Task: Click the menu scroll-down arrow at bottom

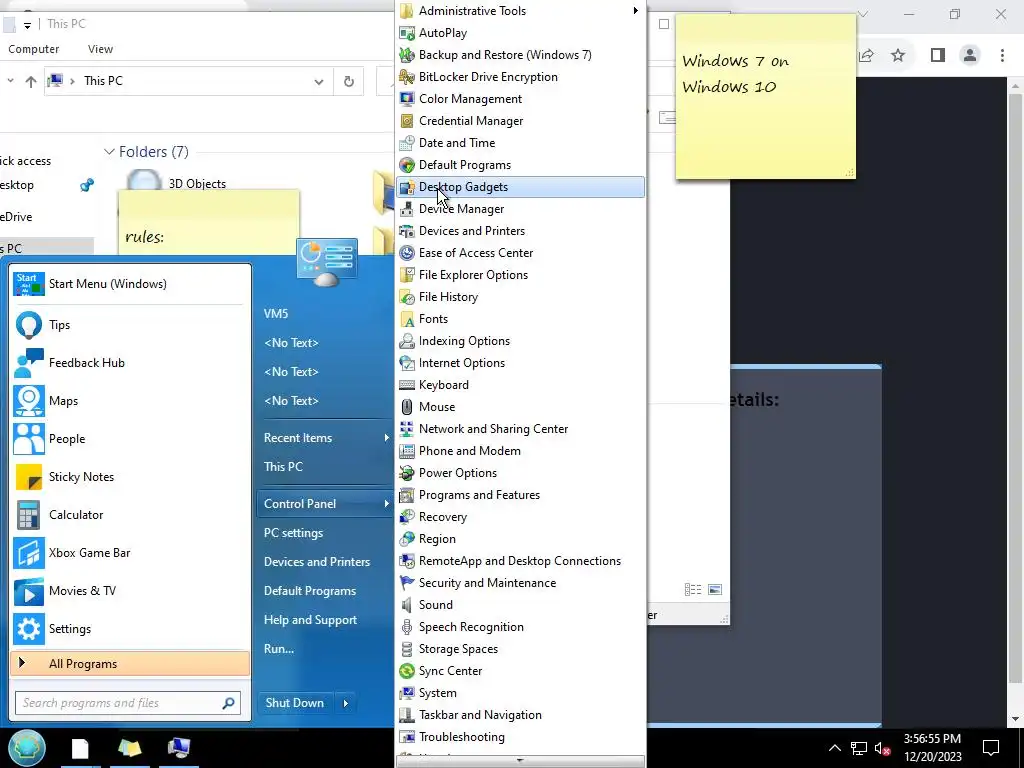Action: 520,761
